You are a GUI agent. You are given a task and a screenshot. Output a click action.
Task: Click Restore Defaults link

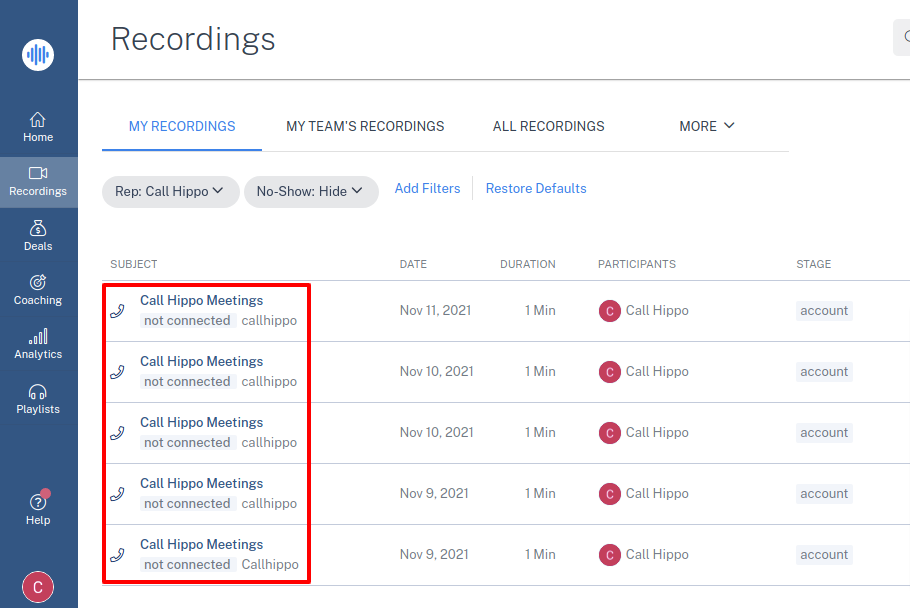click(536, 189)
